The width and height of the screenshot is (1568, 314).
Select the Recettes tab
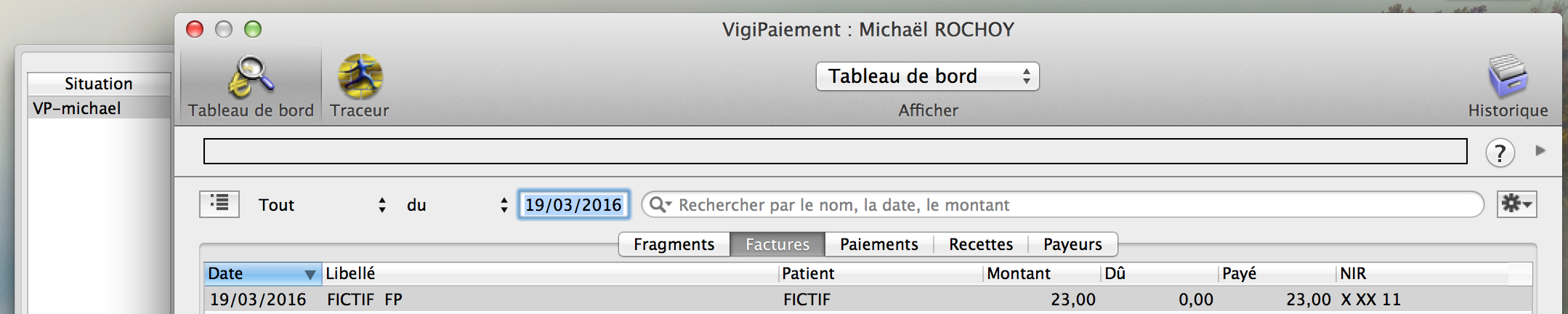point(981,244)
